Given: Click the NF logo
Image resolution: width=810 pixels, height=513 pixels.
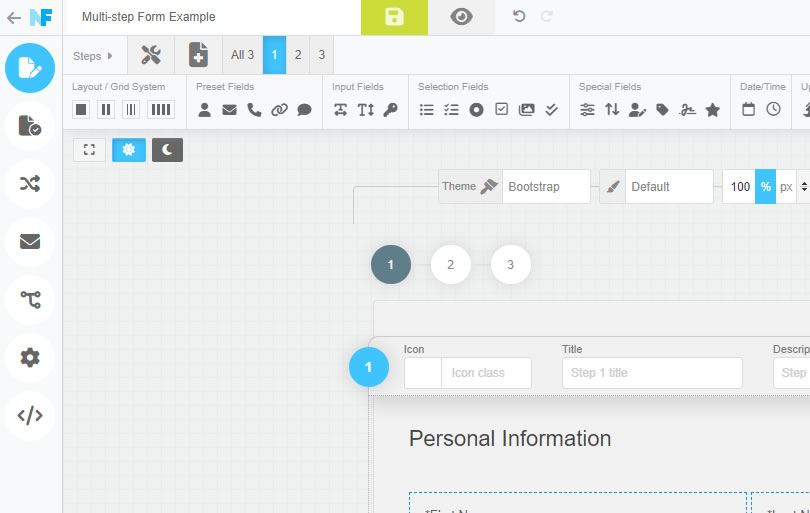Looking at the screenshot, I should 41,18.
